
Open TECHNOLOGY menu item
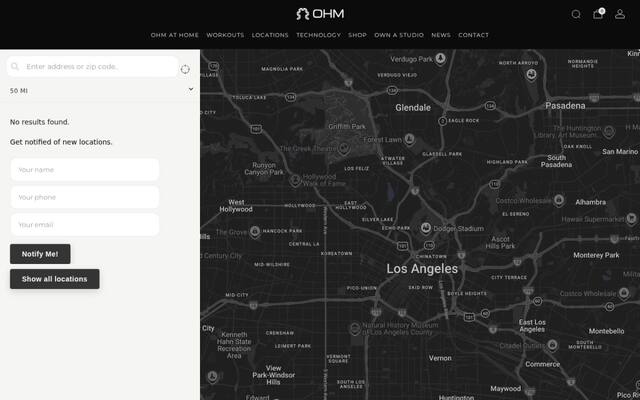318,35
